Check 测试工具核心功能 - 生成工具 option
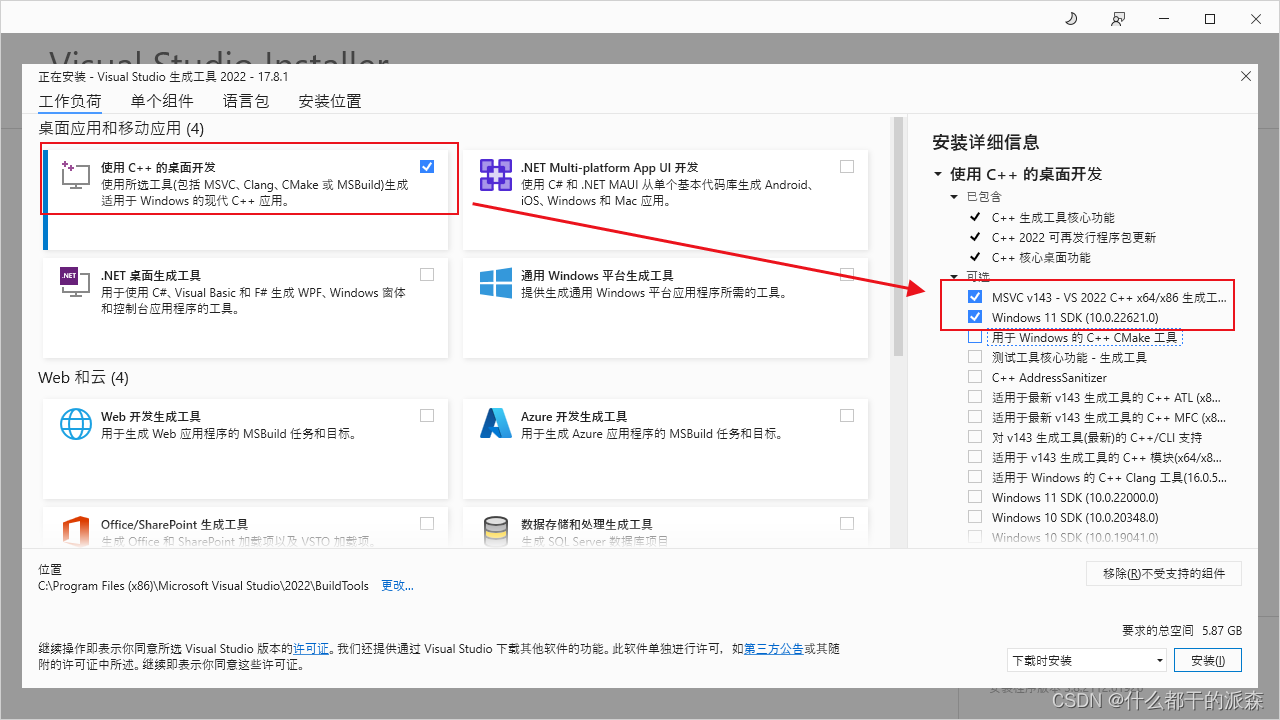 point(975,357)
